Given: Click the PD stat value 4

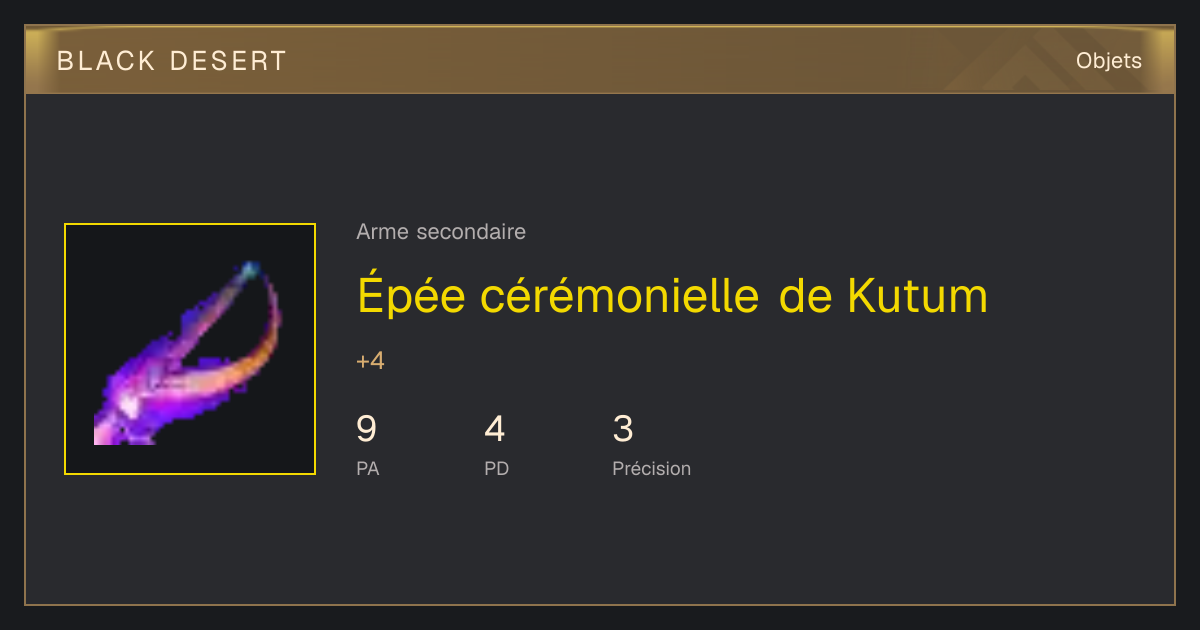Looking at the screenshot, I should click(495, 429).
